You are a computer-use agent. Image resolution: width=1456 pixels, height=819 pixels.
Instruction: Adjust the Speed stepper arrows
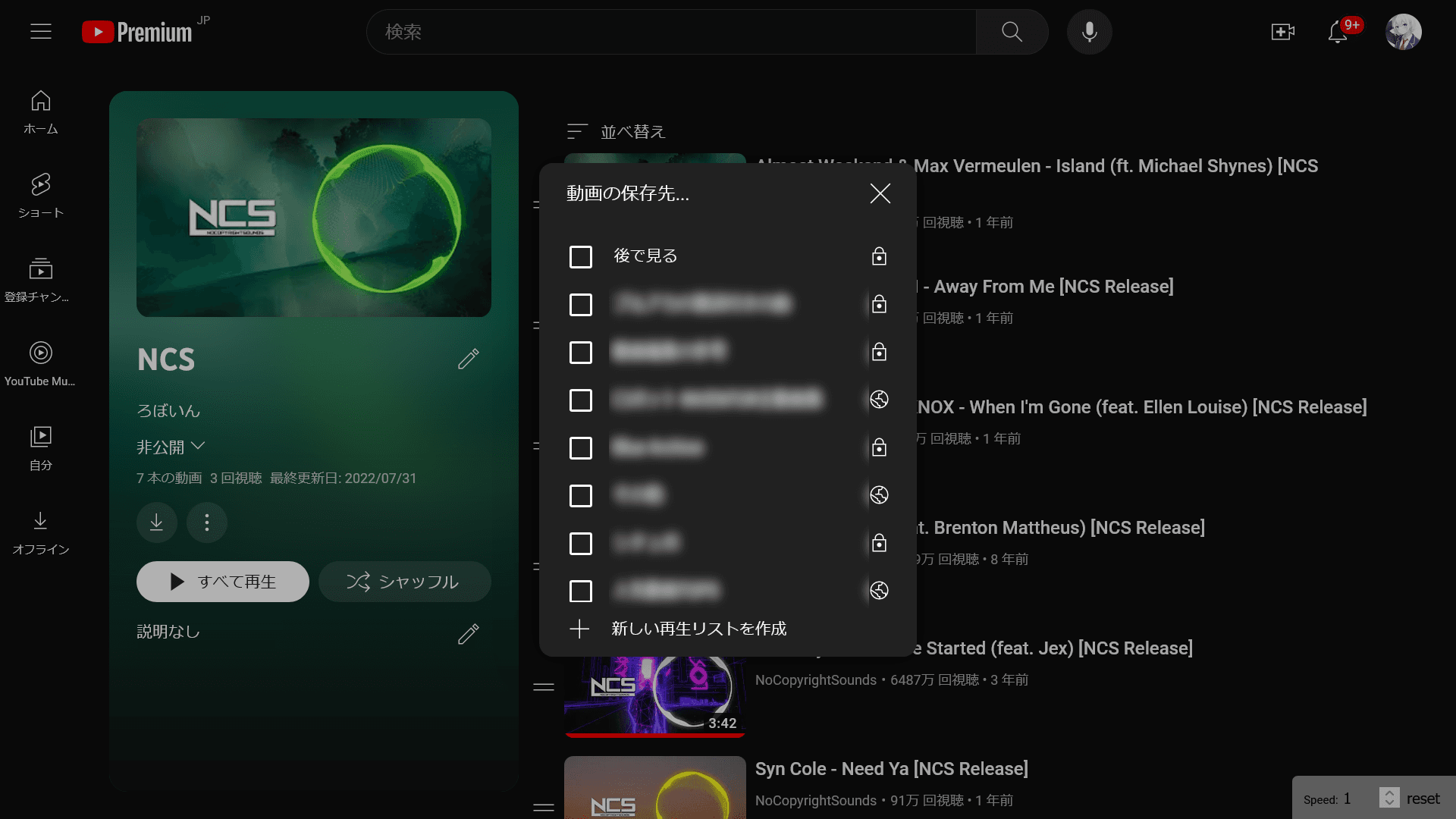1389,798
